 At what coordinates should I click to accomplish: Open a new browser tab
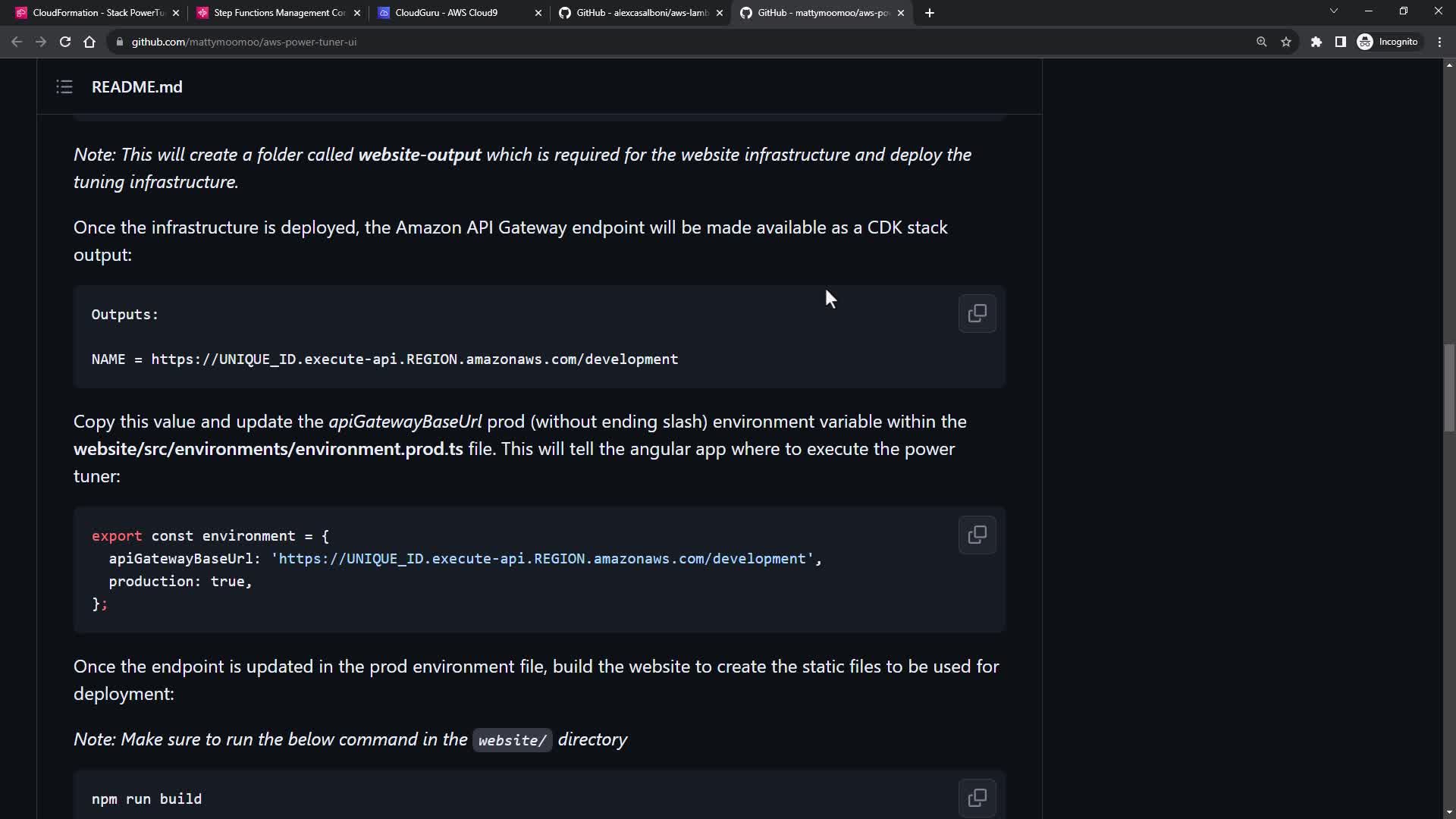click(x=930, y=13)
